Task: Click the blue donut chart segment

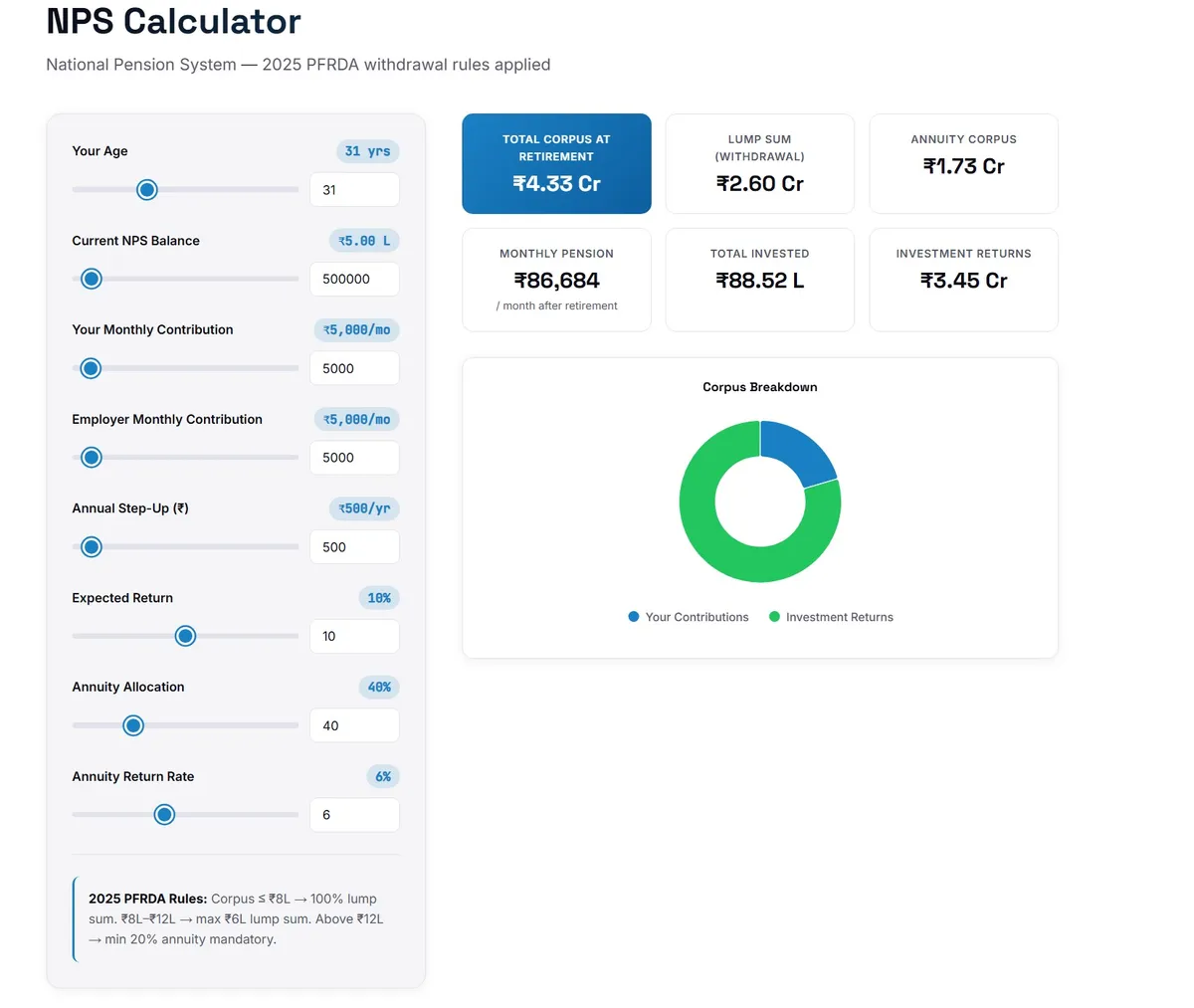Action: 800,454
